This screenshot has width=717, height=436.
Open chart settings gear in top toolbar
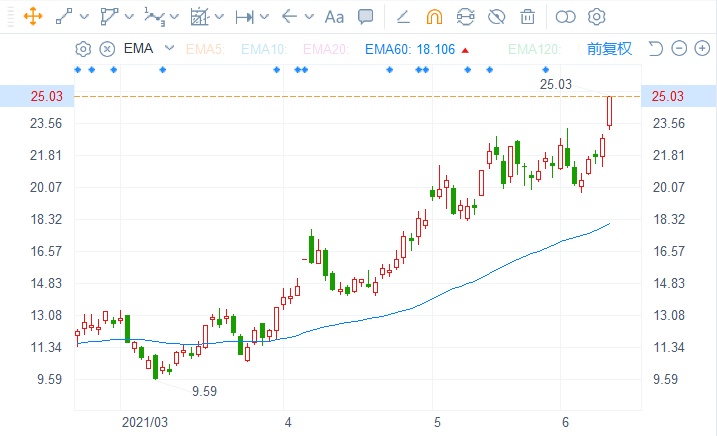(x=597, y=16)
